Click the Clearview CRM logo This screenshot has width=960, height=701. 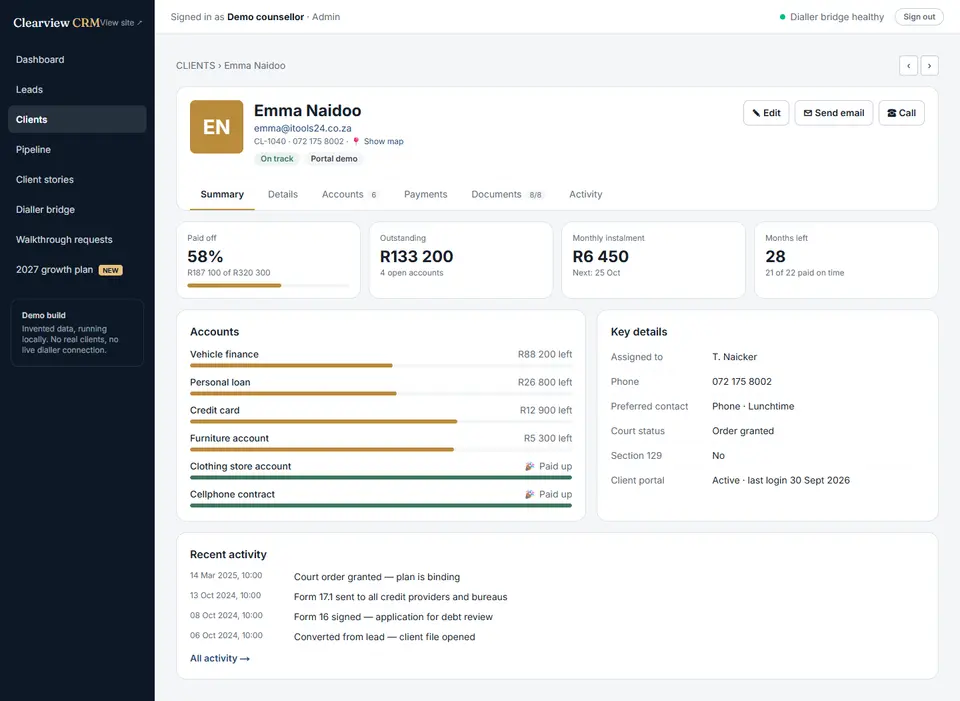tap(56, 23)
